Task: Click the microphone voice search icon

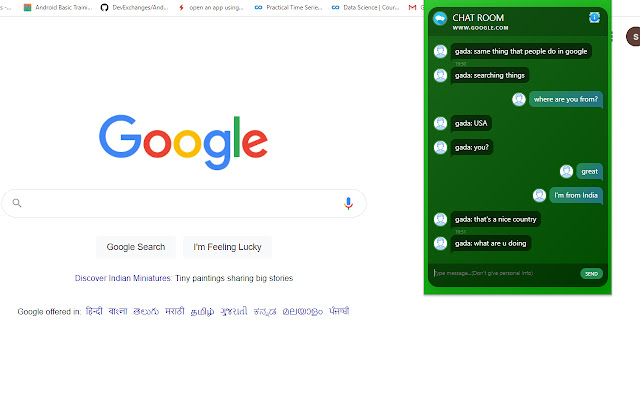Action: click(x=348, y=203)
